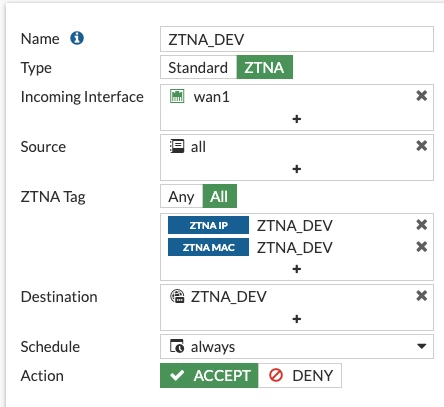Click the ZTNA server icon in Destination
Image resolution: width=444 pixels, height=407 pixels.
point(177,296)
